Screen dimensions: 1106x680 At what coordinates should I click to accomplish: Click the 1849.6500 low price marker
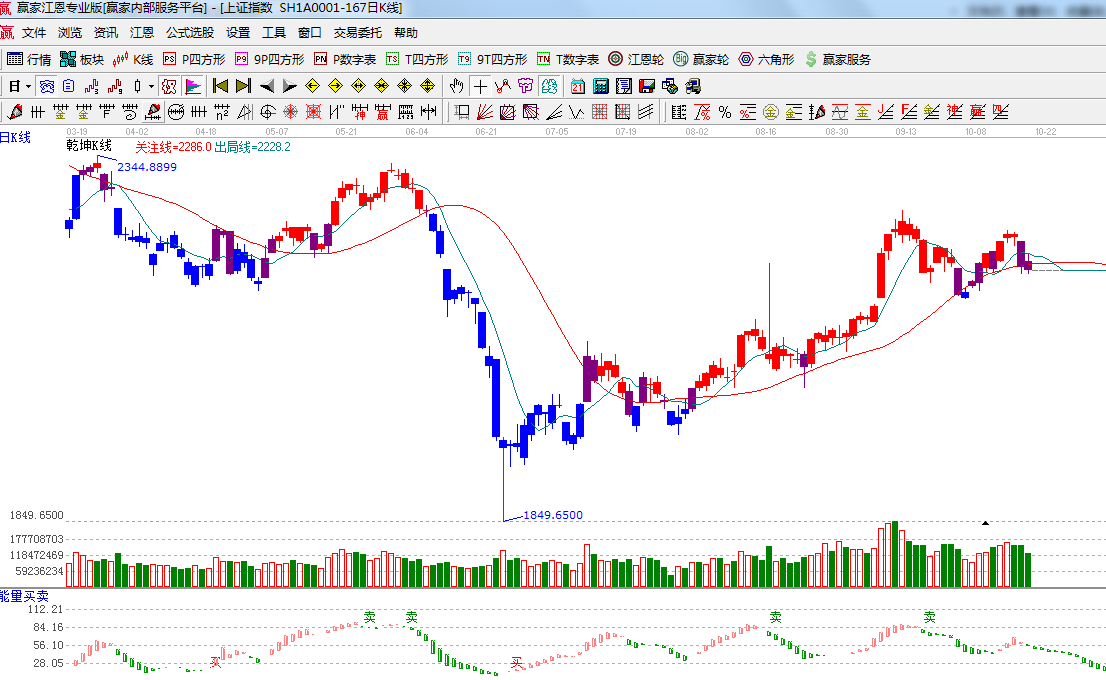[552, 515]
